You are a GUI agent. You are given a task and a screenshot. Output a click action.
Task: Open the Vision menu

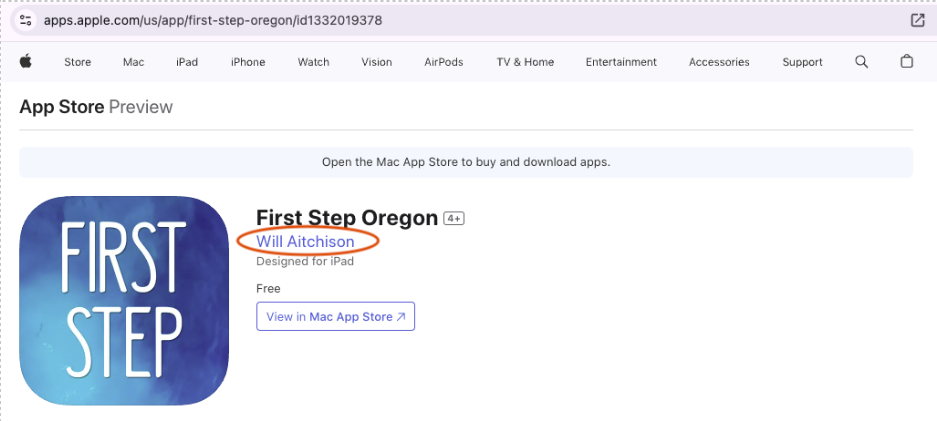coord(376,62)
